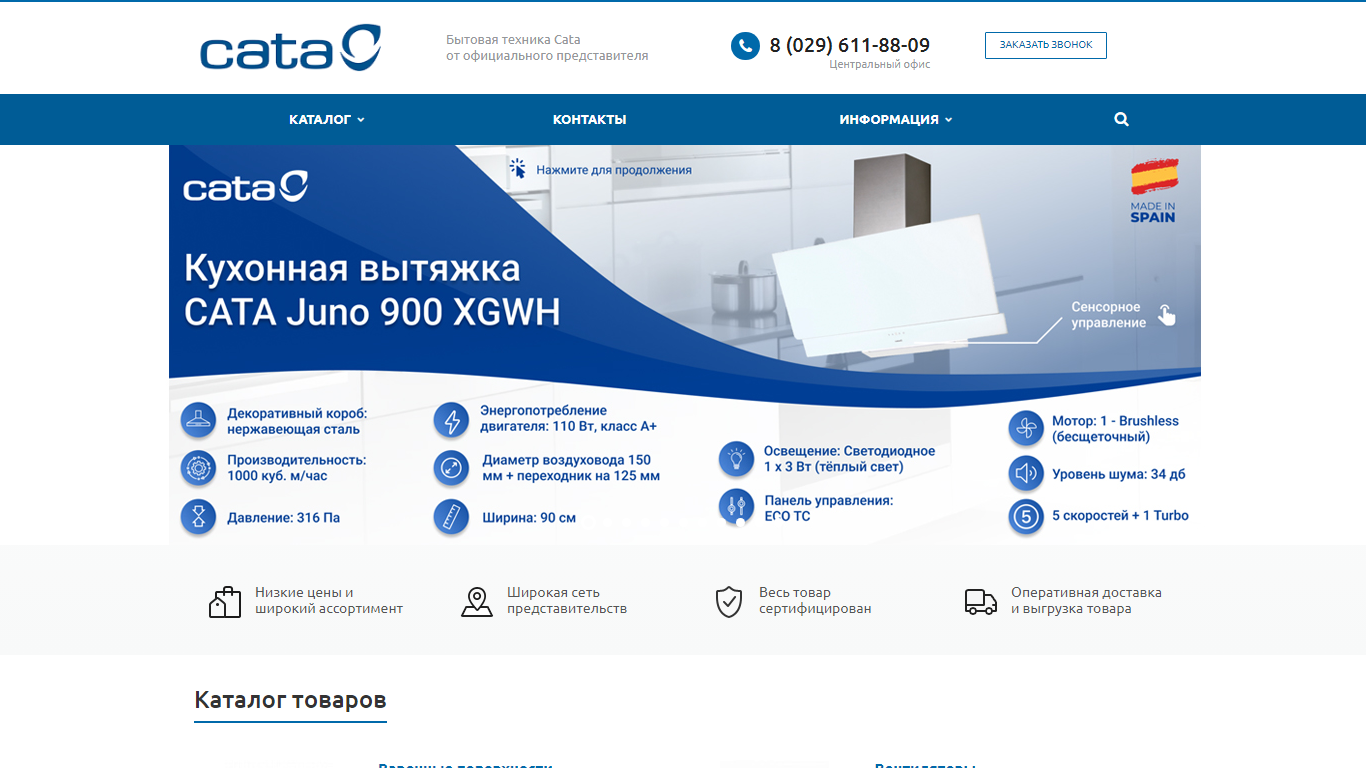Click the 5 скоростей + 1 Turbo text

click(x=1120, y=516)
